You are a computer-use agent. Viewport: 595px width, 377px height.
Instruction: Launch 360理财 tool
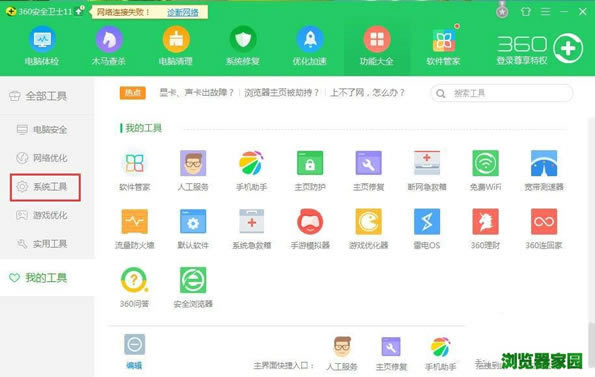485,229
